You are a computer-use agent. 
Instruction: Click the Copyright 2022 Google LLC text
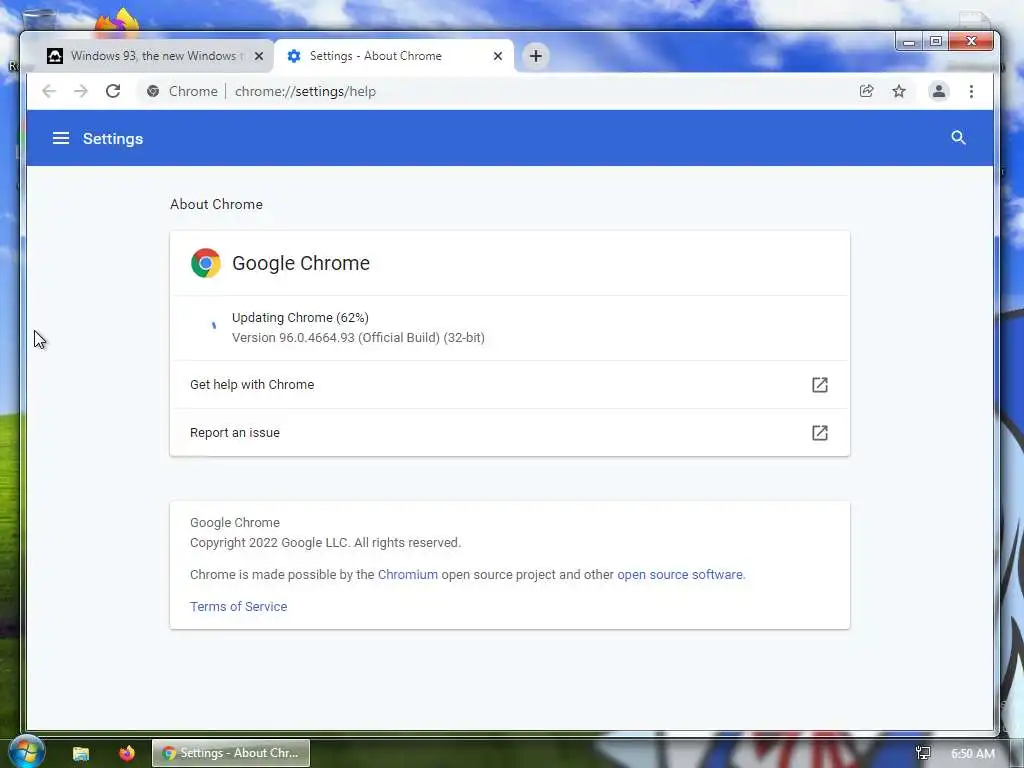coord(325,543)
